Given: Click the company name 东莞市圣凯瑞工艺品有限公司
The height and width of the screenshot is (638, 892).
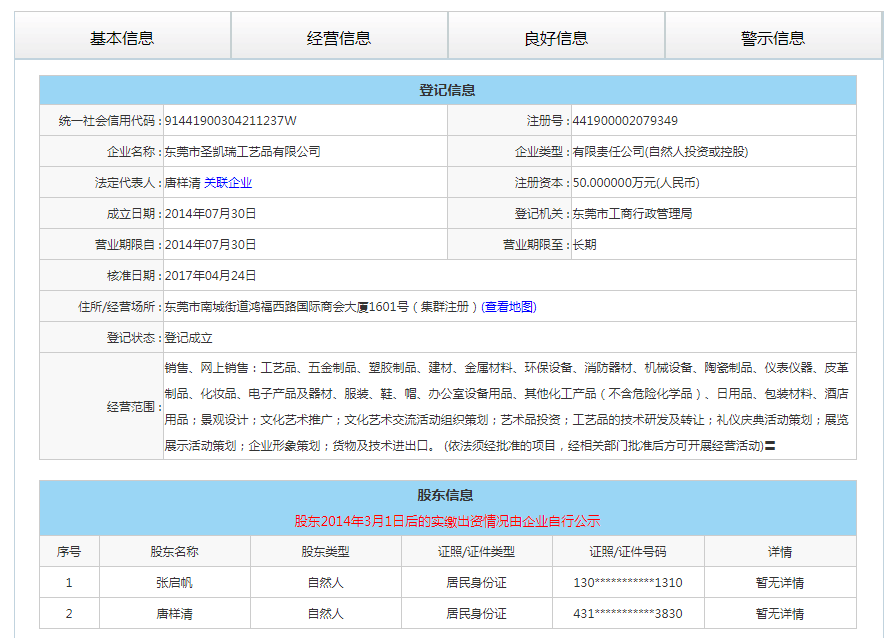Looking at the screenshot, I should [243, 152].
